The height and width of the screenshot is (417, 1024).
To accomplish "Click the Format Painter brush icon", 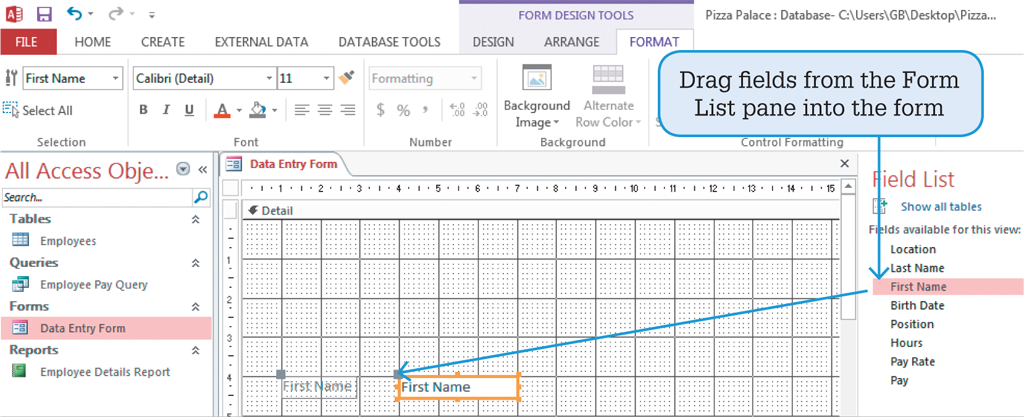I will tap(346, 78).
